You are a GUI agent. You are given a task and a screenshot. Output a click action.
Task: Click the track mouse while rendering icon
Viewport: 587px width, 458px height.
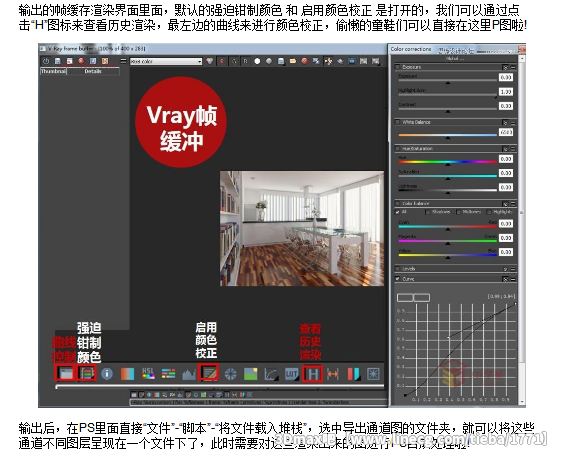pyautogui.click(x=328, y=61)
